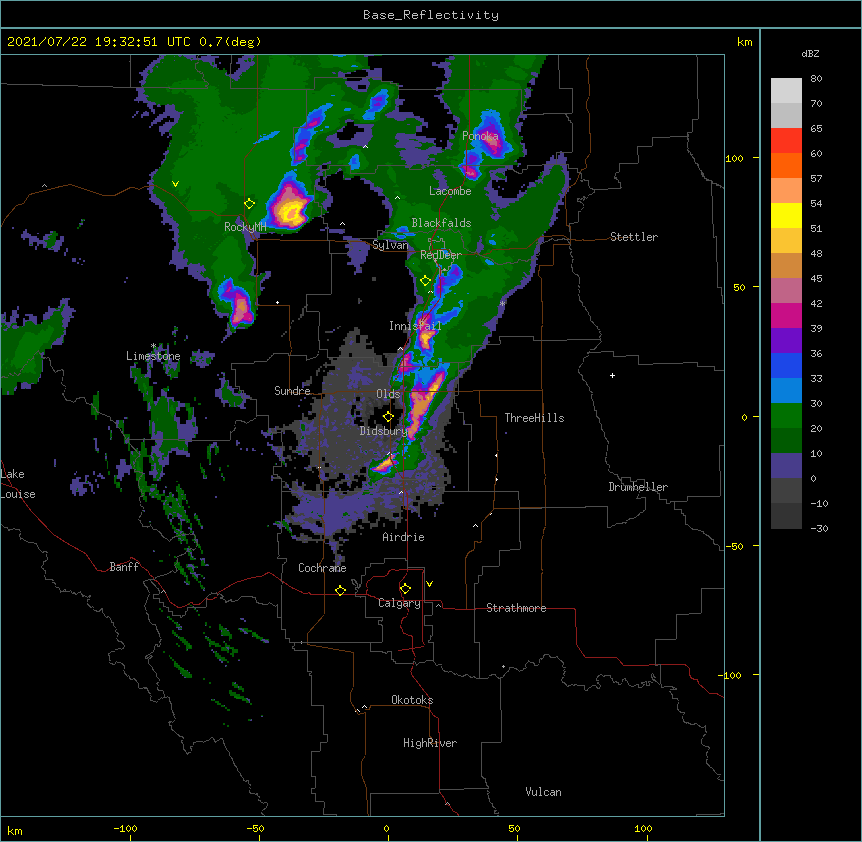Click the 100 label on the right axis
This screenshot has height=842, width=862.
[734, 158]
